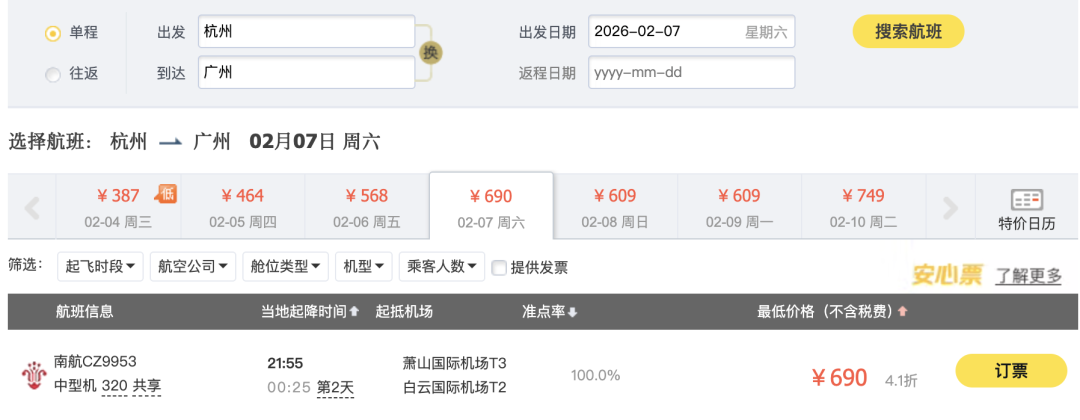The height and width of the screenshot is (420, 1080).
Task: Select the 02-07 周六 ¥690 date tab
Action: 491,206
